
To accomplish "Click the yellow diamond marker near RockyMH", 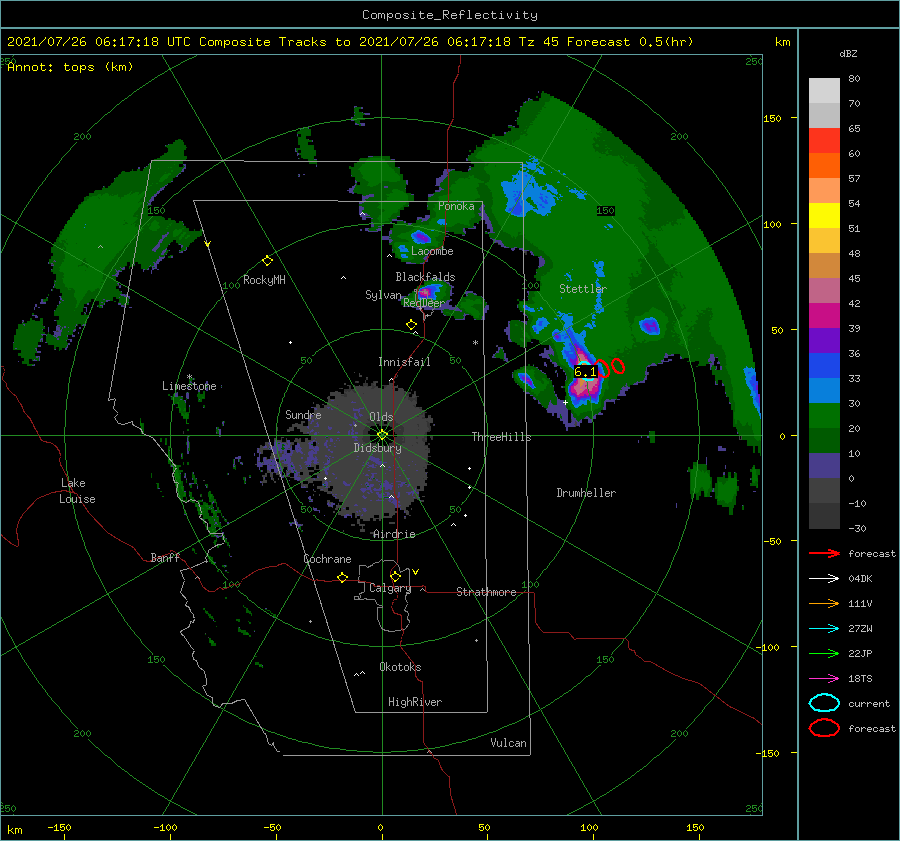I will pyautogui.click(x=267, y=261).
